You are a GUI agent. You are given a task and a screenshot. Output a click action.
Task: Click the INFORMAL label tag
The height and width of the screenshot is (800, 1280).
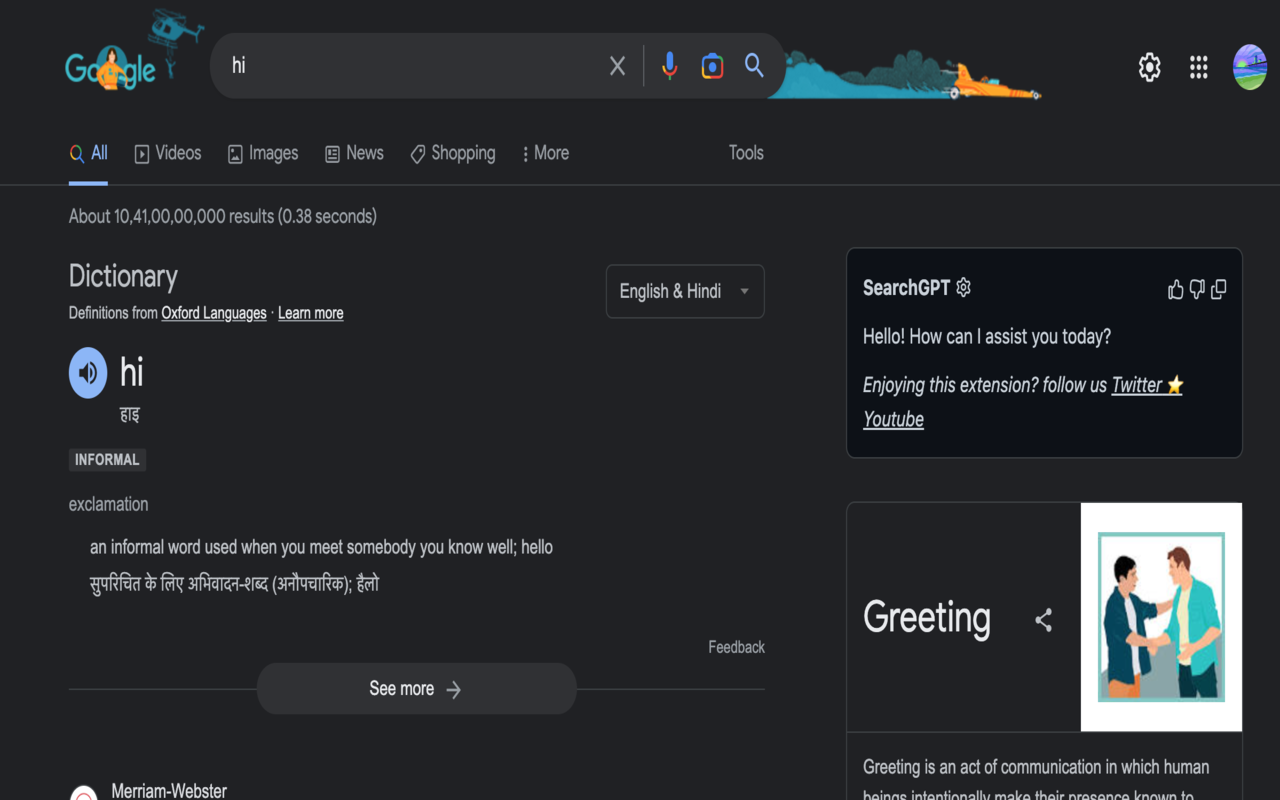tap(107, 460)
